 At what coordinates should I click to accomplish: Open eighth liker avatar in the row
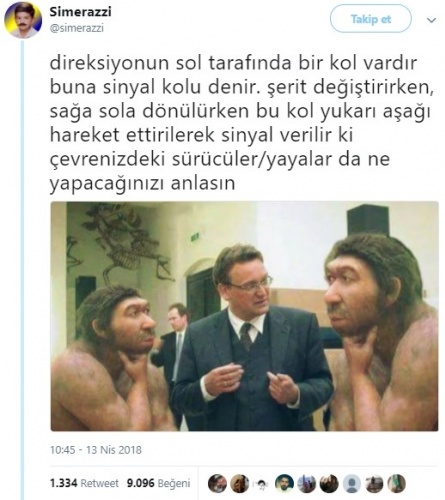(x=374, y=483)
